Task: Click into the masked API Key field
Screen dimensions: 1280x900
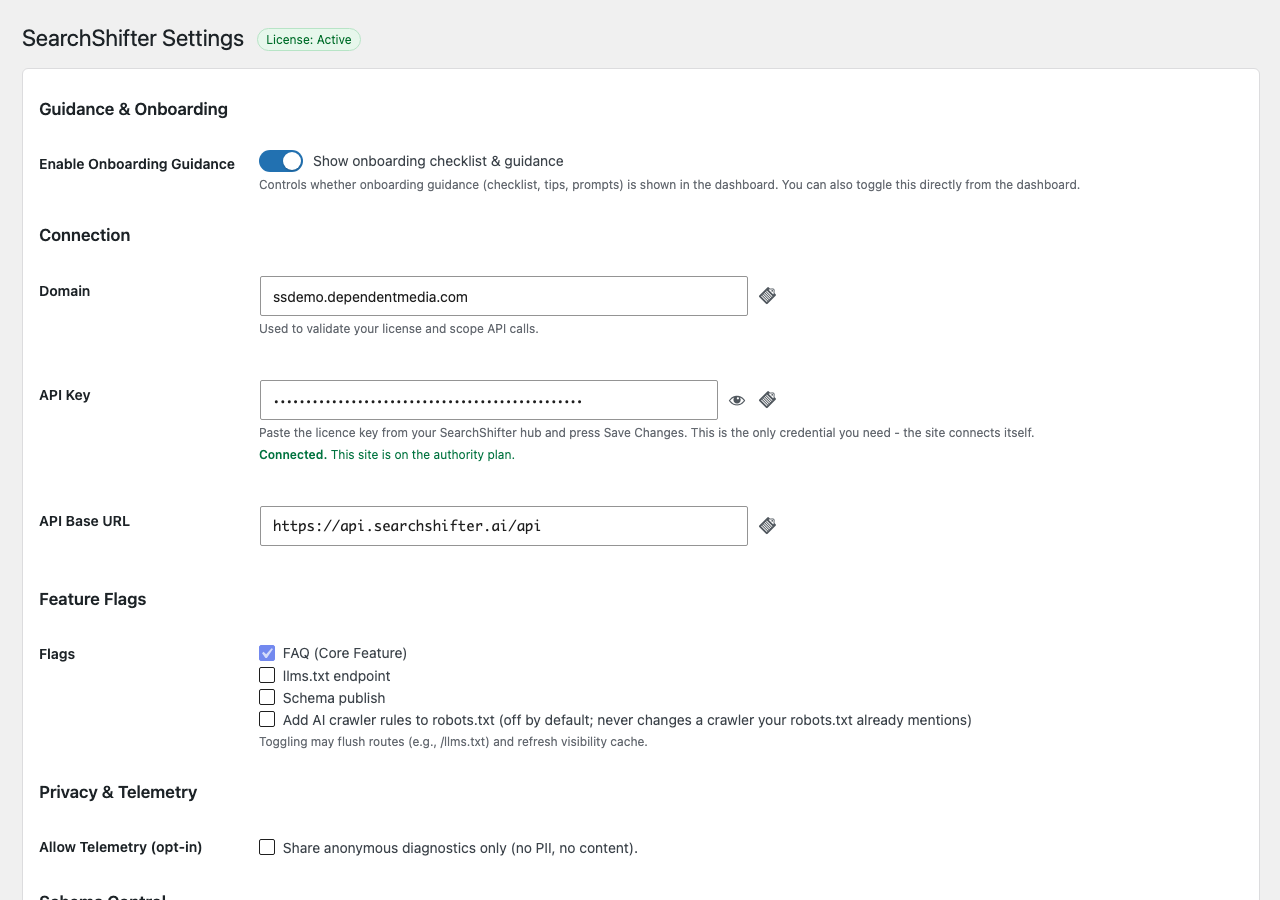Action: [x=489, y=400]
